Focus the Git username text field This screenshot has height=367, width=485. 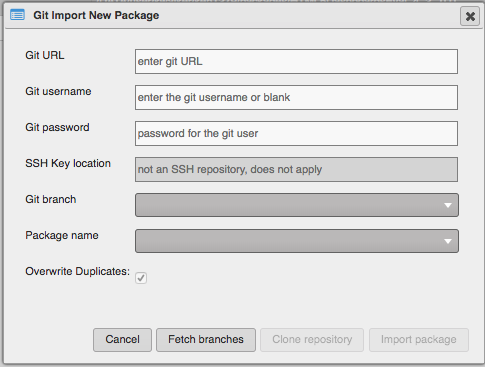(296, 97)
